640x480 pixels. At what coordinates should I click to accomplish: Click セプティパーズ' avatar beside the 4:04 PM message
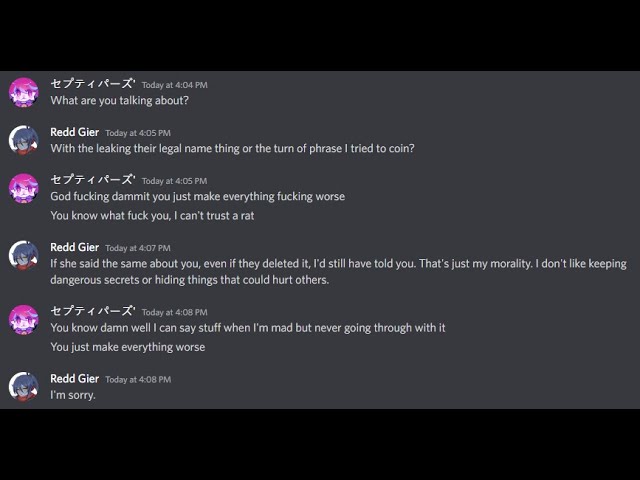tap(23, 92)
